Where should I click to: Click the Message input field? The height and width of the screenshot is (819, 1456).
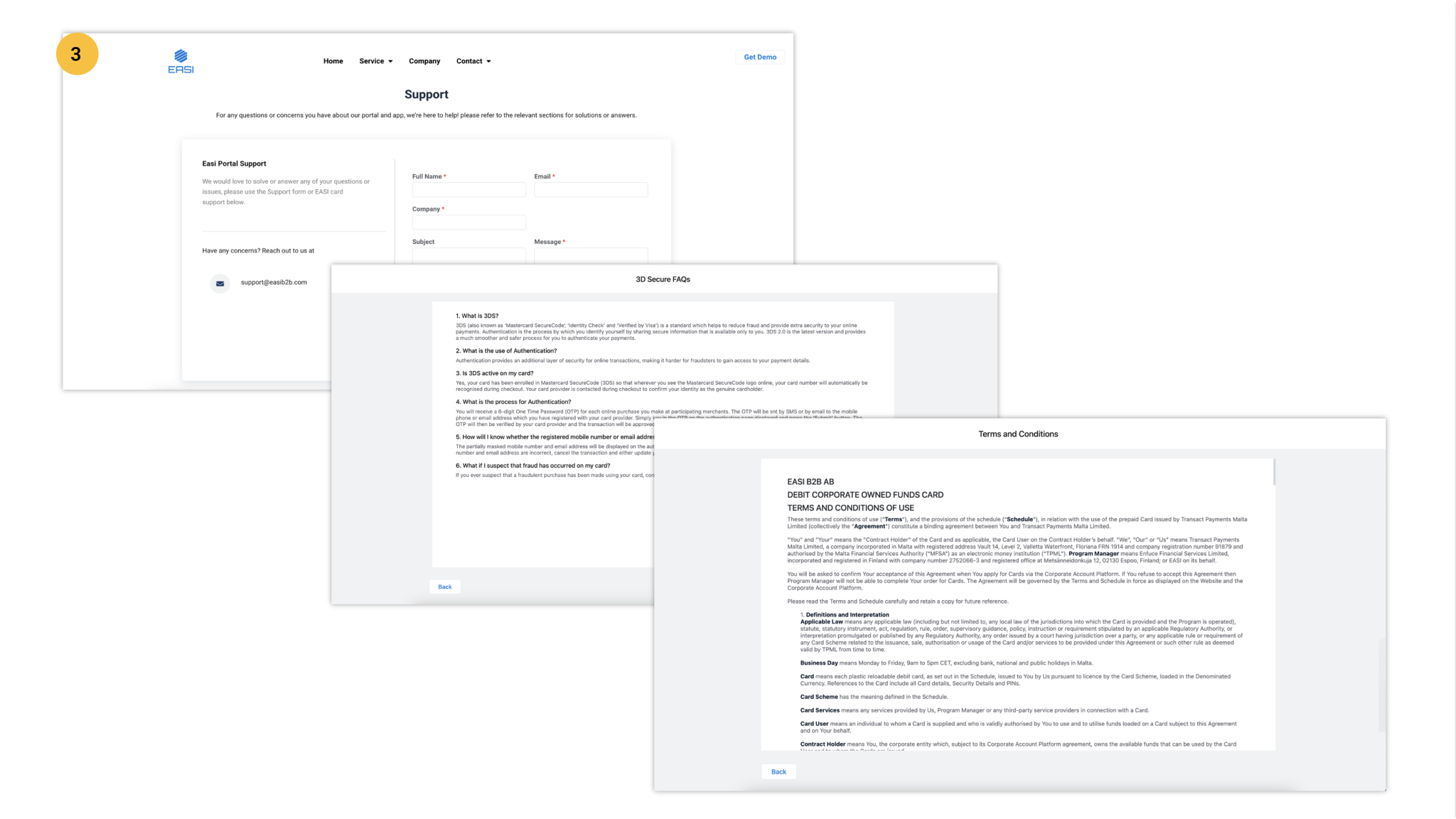point(591,255)
